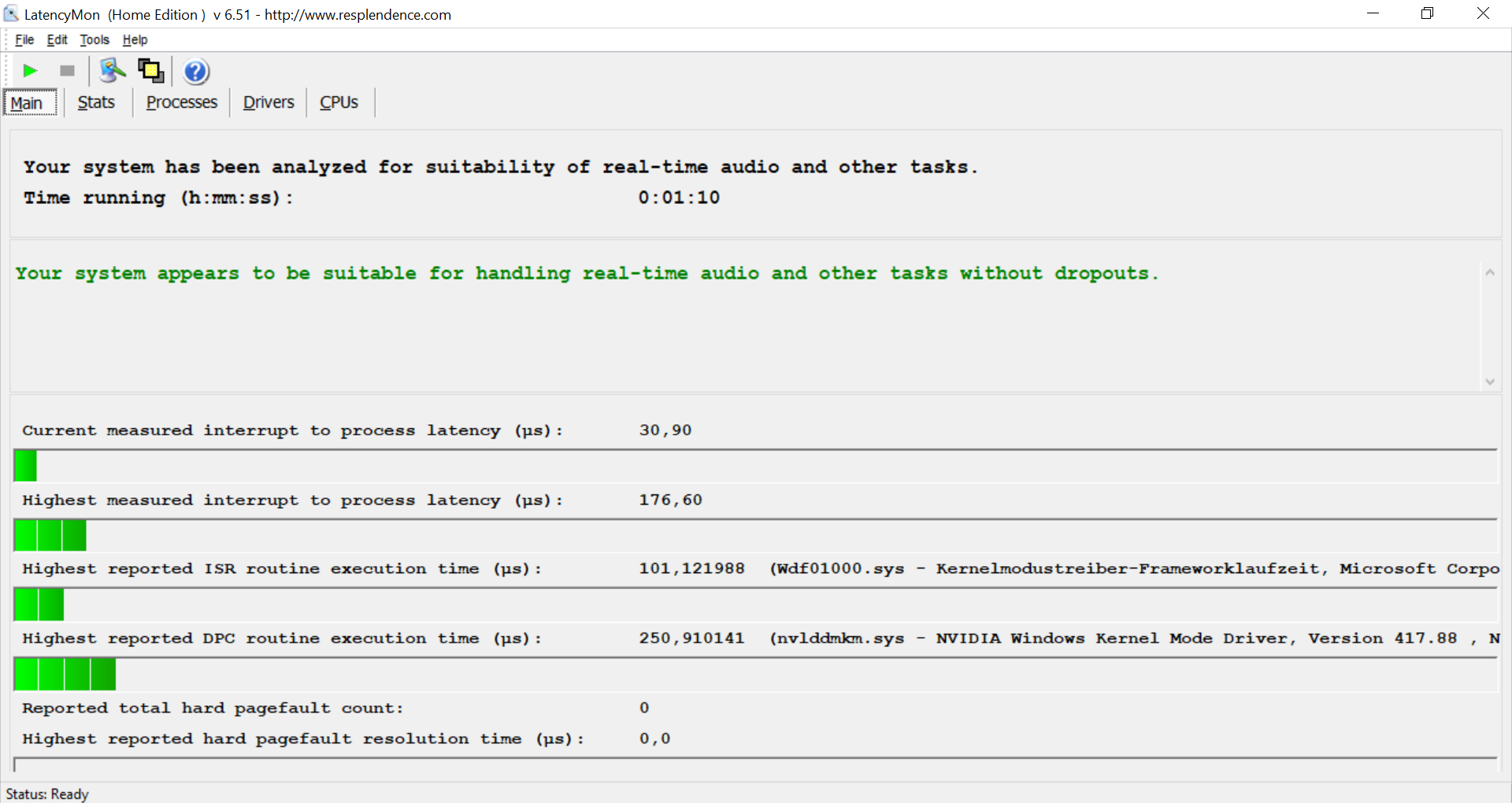Switch to the Drivers tab

point(269,102)
